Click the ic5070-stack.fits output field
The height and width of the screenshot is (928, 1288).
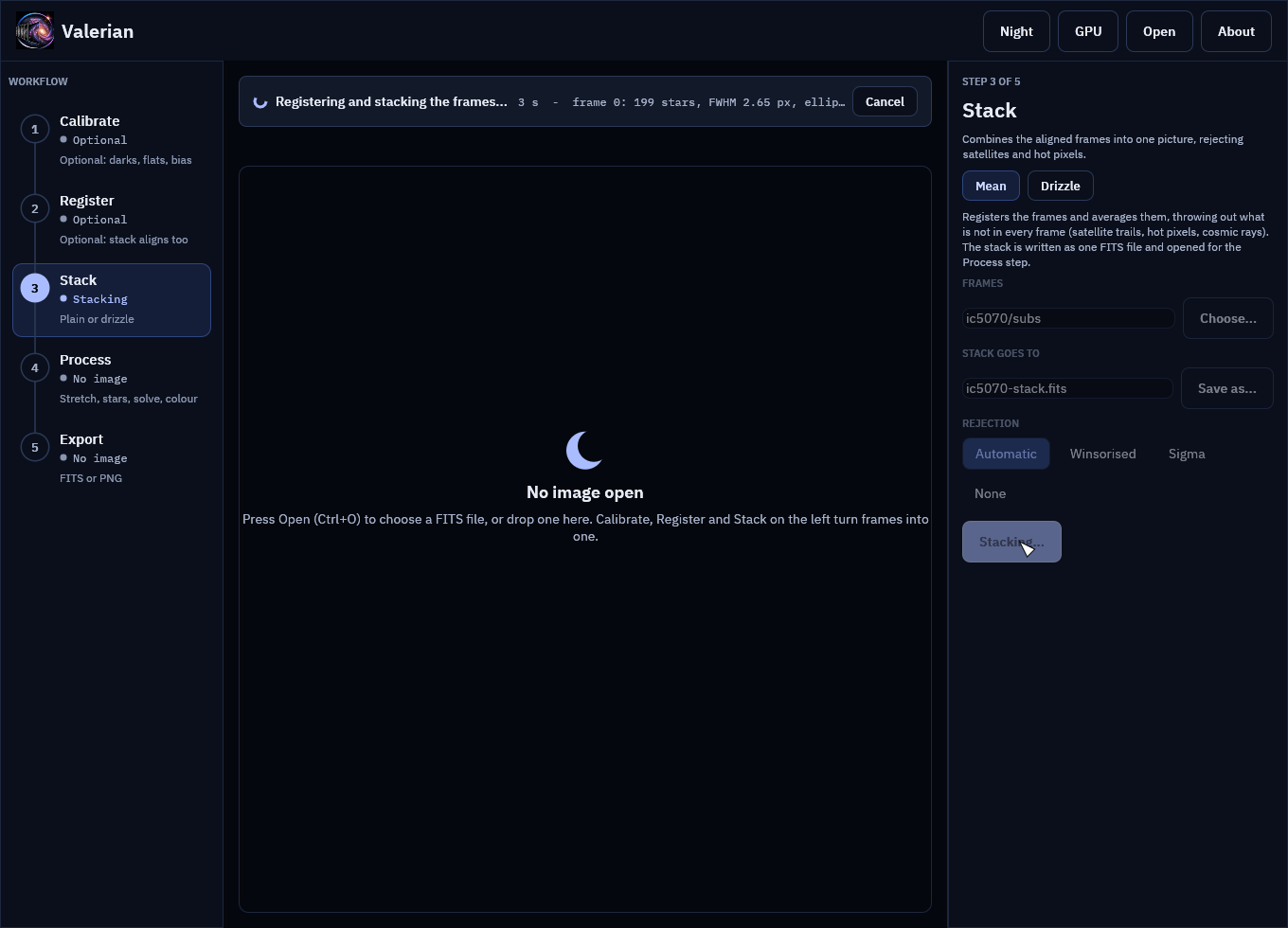(1067, 388)
